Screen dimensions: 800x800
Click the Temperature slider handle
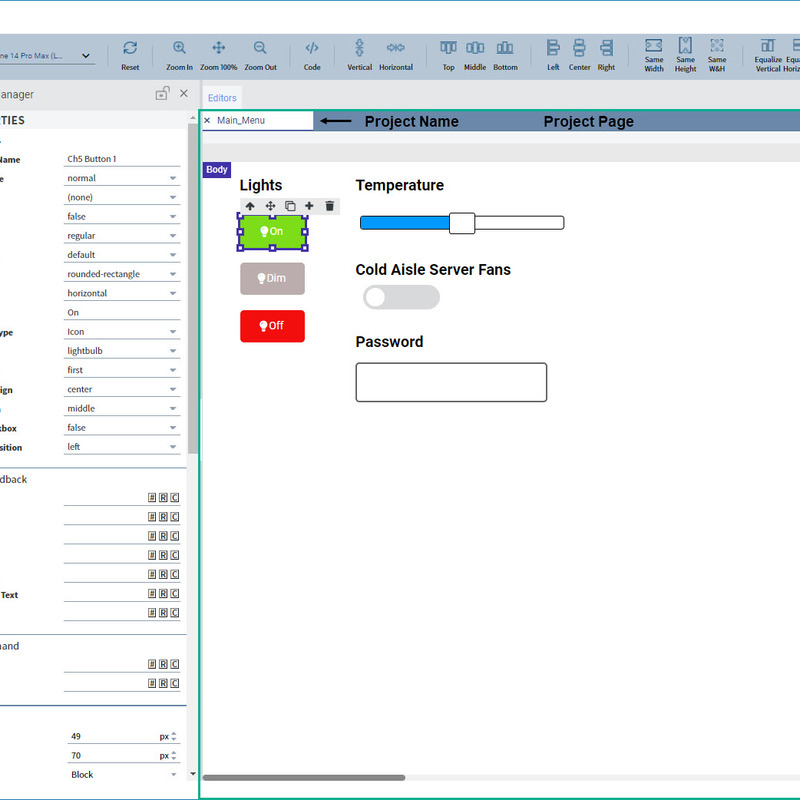click(x=461, y=223)
